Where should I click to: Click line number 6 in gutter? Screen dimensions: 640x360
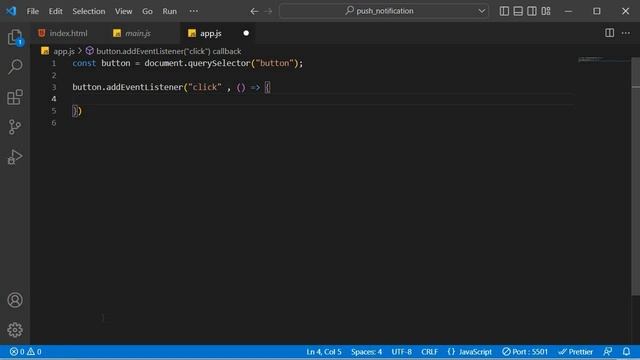pos(53,122)
